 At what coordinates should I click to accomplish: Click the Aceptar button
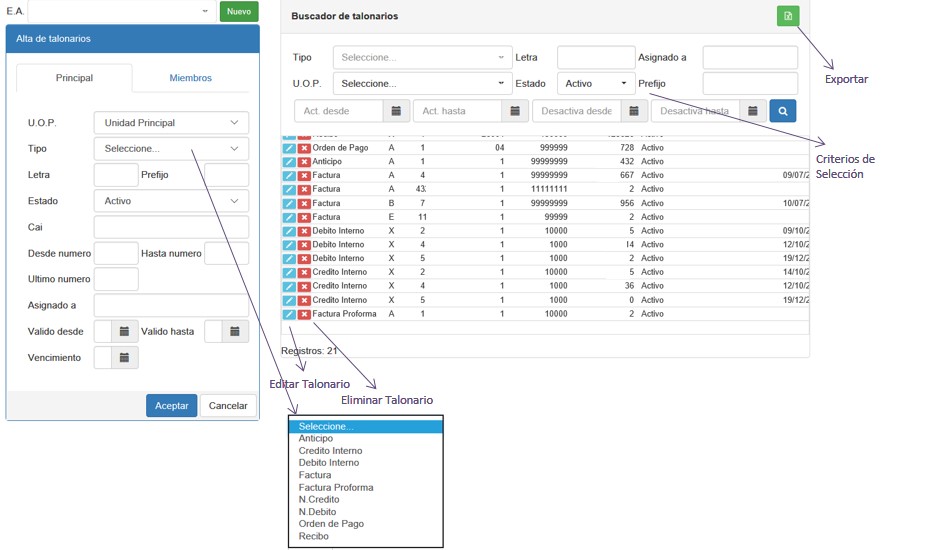(x=171, y=406)
